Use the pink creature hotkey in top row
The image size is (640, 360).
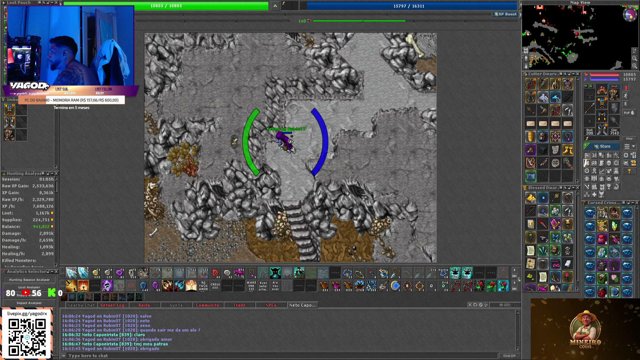239,273
